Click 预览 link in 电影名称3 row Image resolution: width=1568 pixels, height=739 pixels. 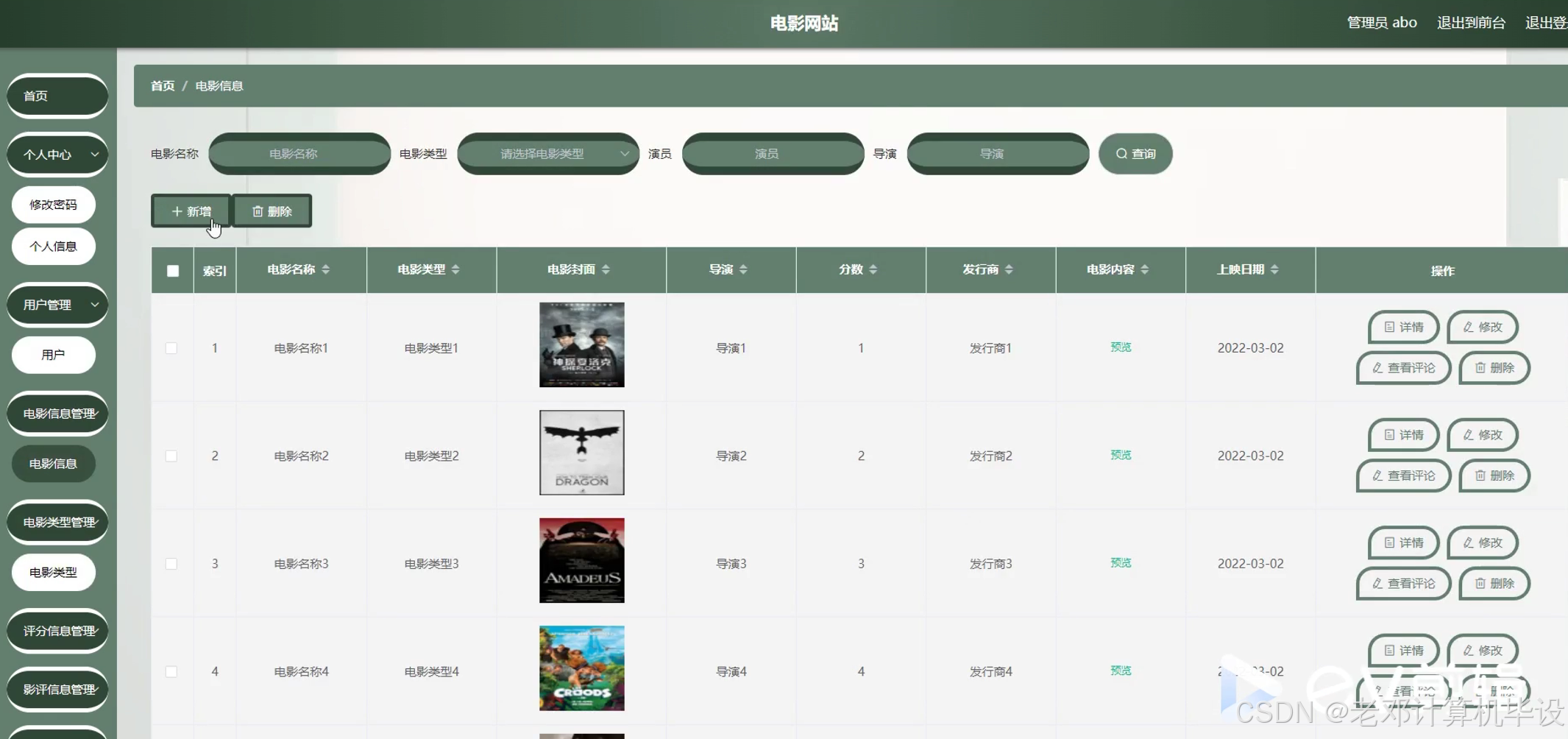coord(1121,563)
